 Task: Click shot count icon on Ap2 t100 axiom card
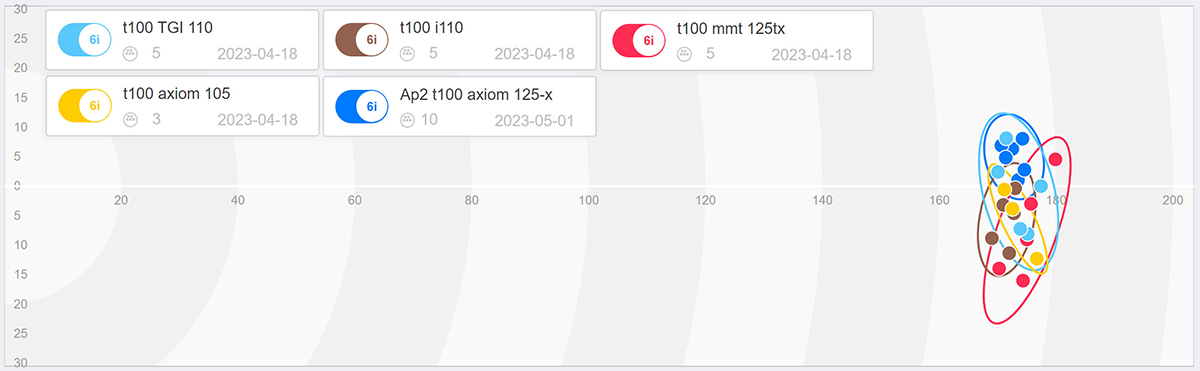click(407, 120)
